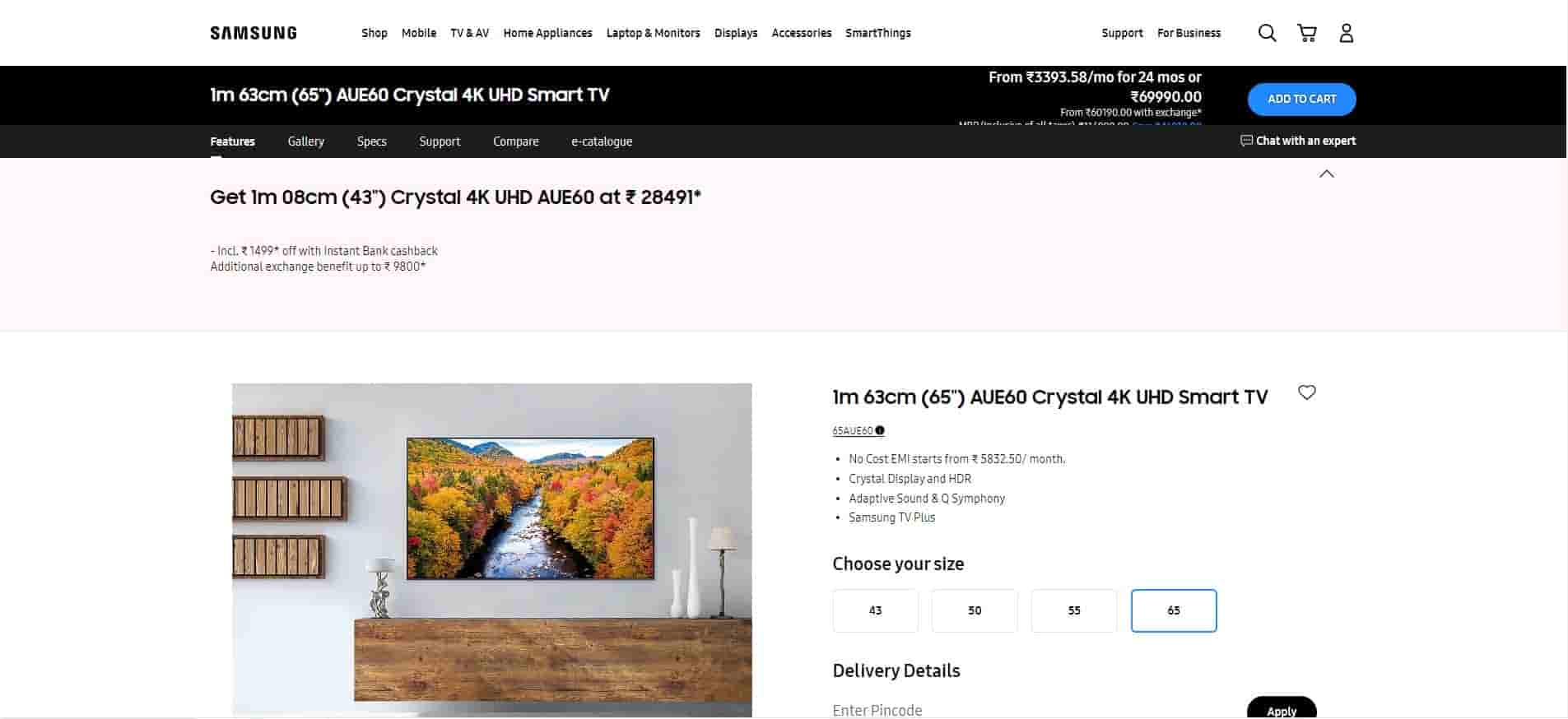This screenshot has width=1568, height=719.
Task: Add TV to wishlist heart icon
Action: pos(1307,392)
